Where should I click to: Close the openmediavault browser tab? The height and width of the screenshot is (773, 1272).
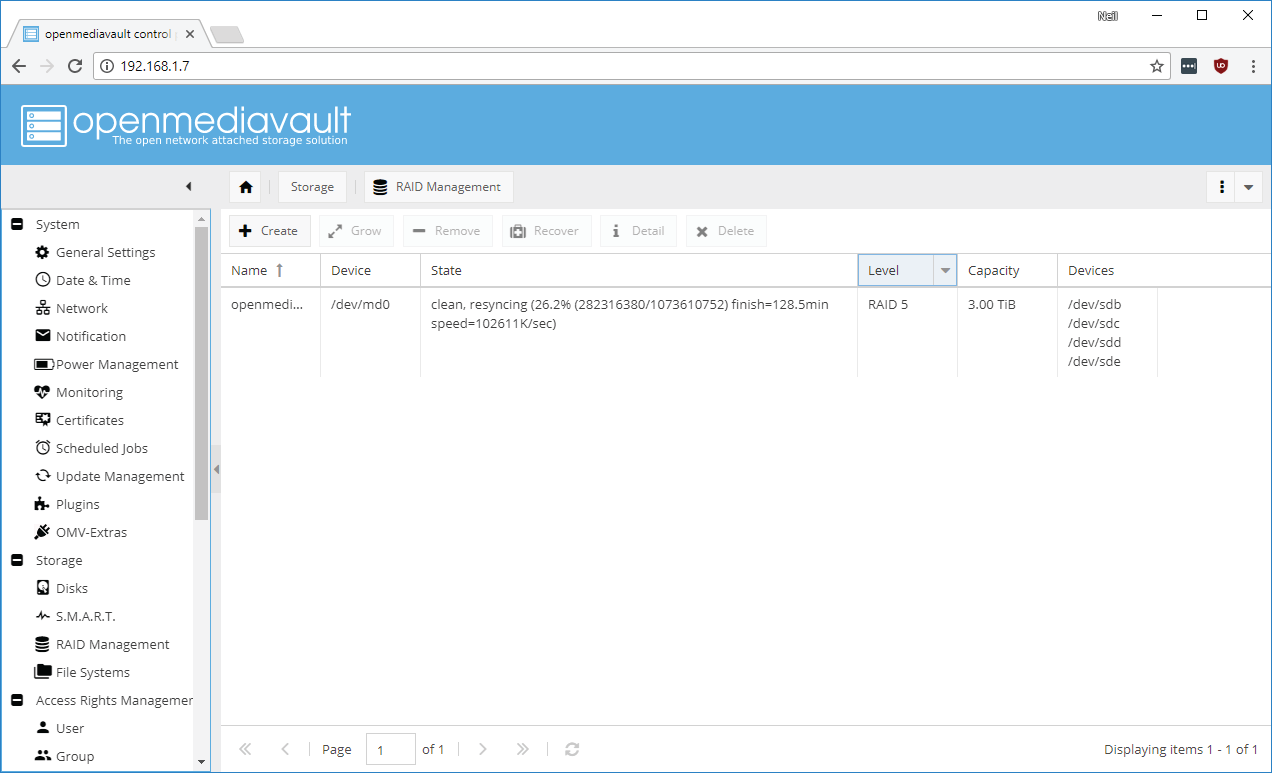coord(190,33)
